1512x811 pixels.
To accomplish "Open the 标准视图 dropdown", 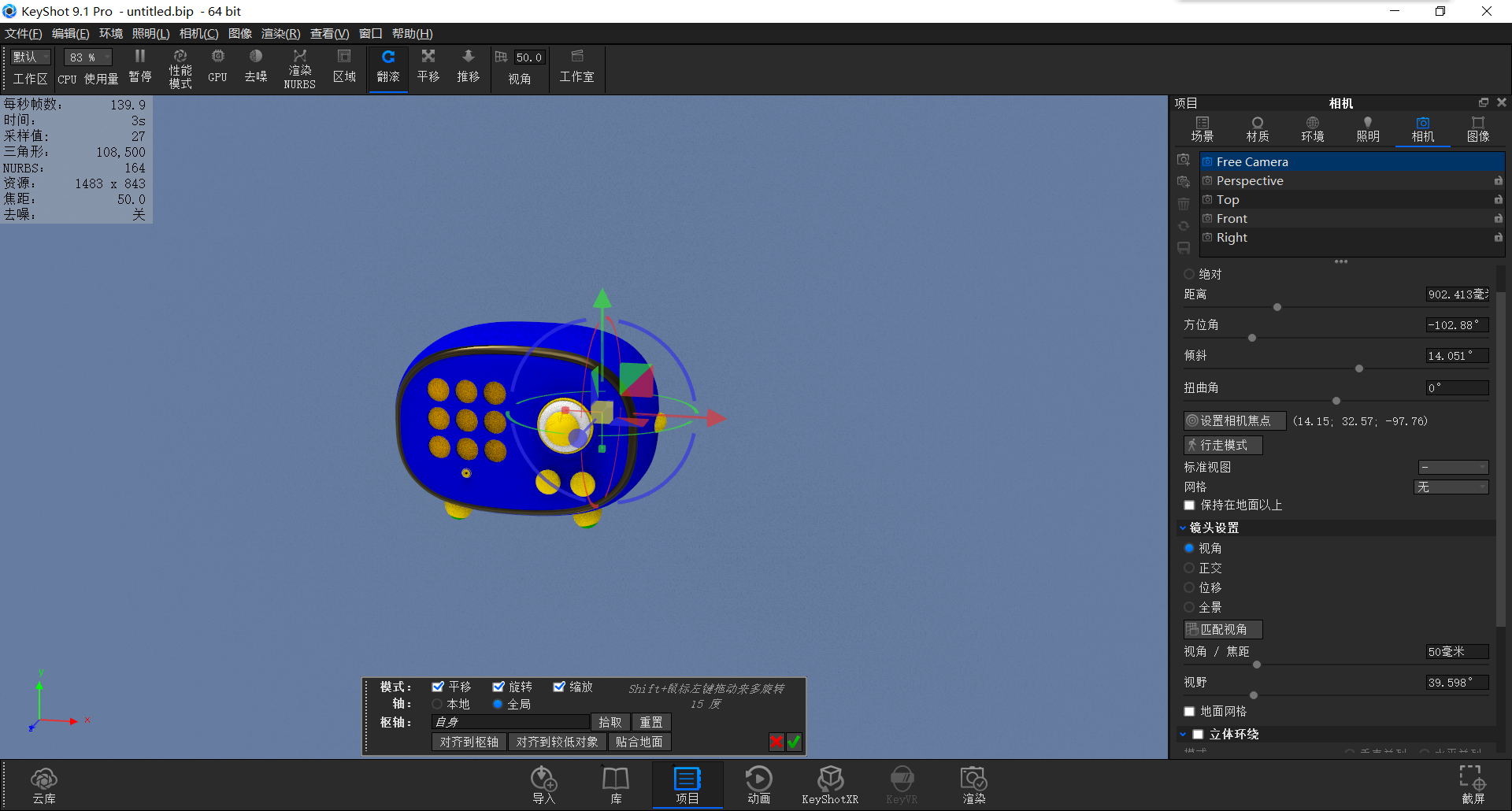I will point(1453,467).
